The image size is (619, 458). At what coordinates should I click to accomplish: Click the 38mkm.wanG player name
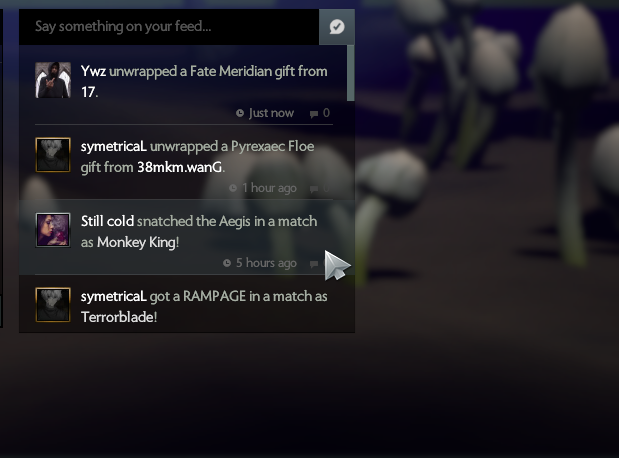pyautogui.click(x=180, y=167)
